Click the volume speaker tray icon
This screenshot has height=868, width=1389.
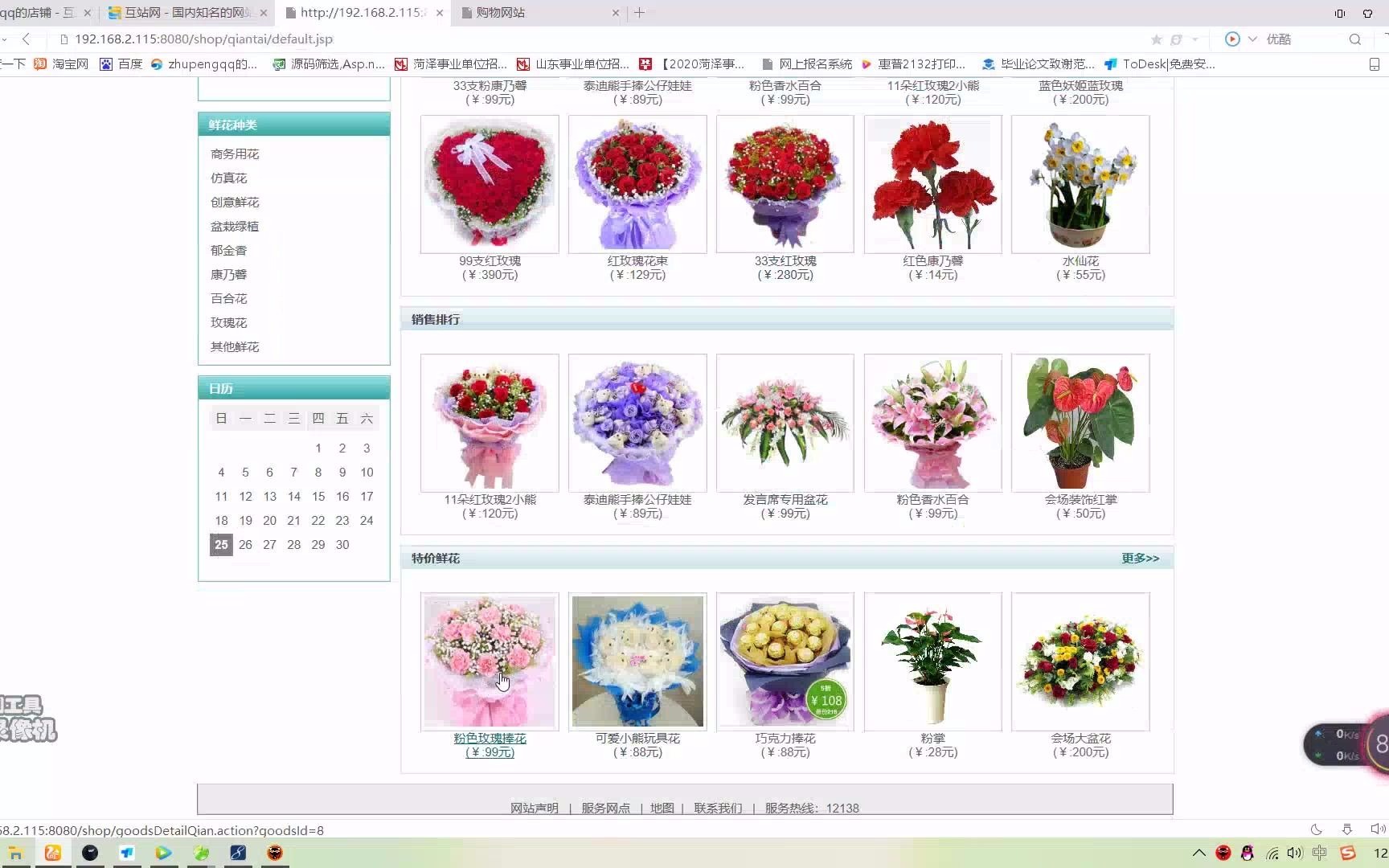(1294, 854)
